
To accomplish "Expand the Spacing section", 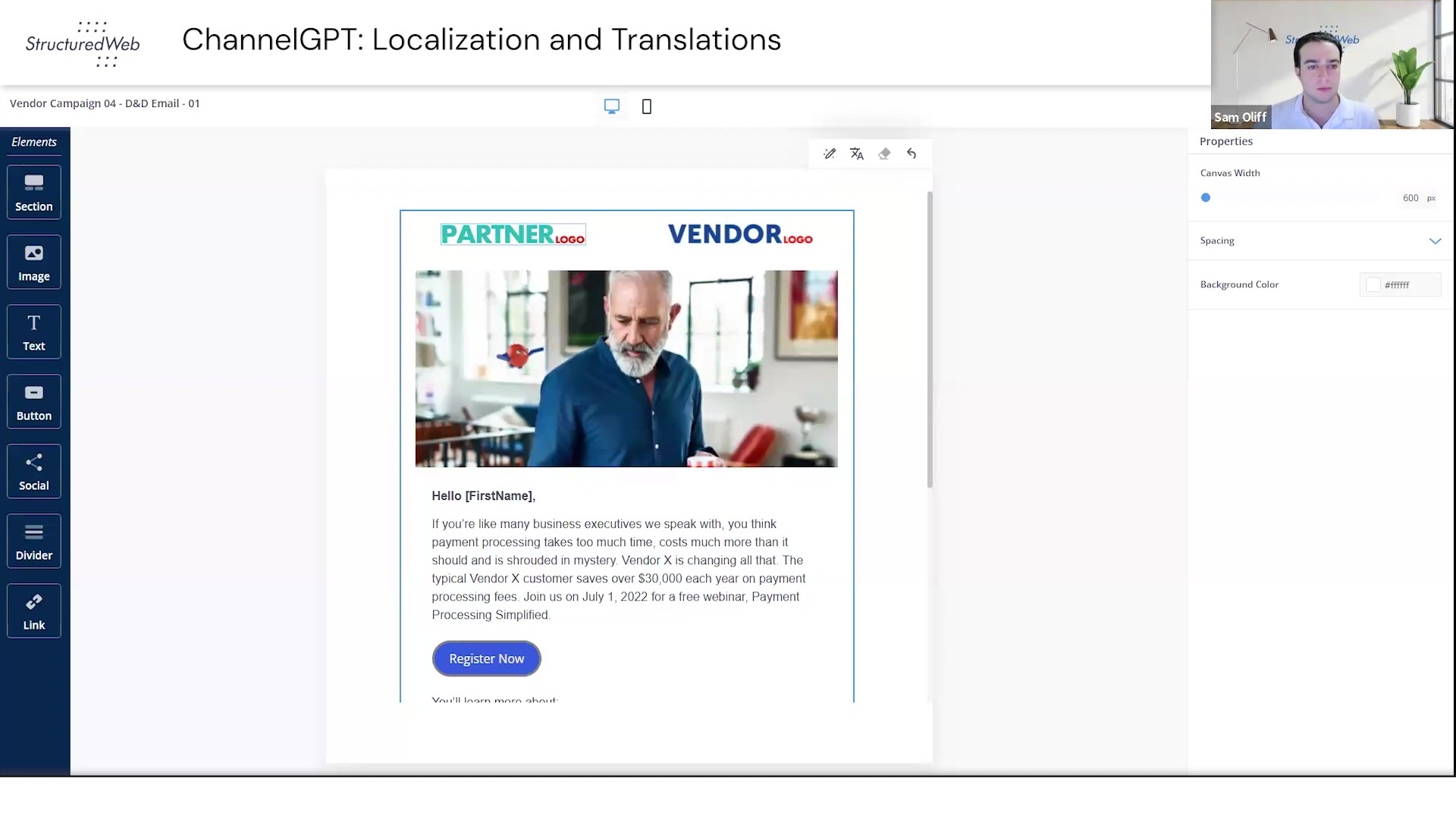I will (1320, 240).
